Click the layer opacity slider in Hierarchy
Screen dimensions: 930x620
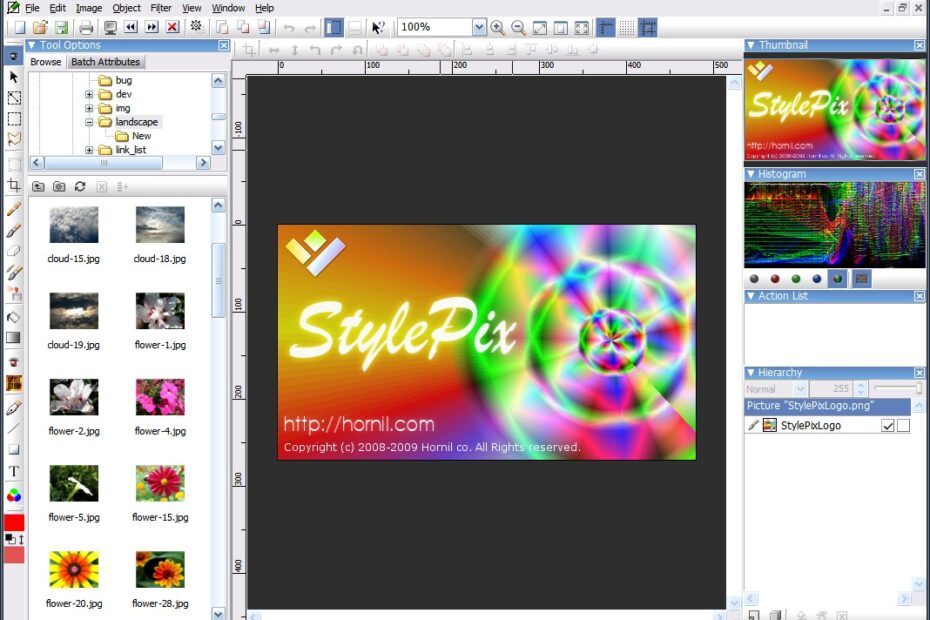pyautogui.click(x=898, y=389)
